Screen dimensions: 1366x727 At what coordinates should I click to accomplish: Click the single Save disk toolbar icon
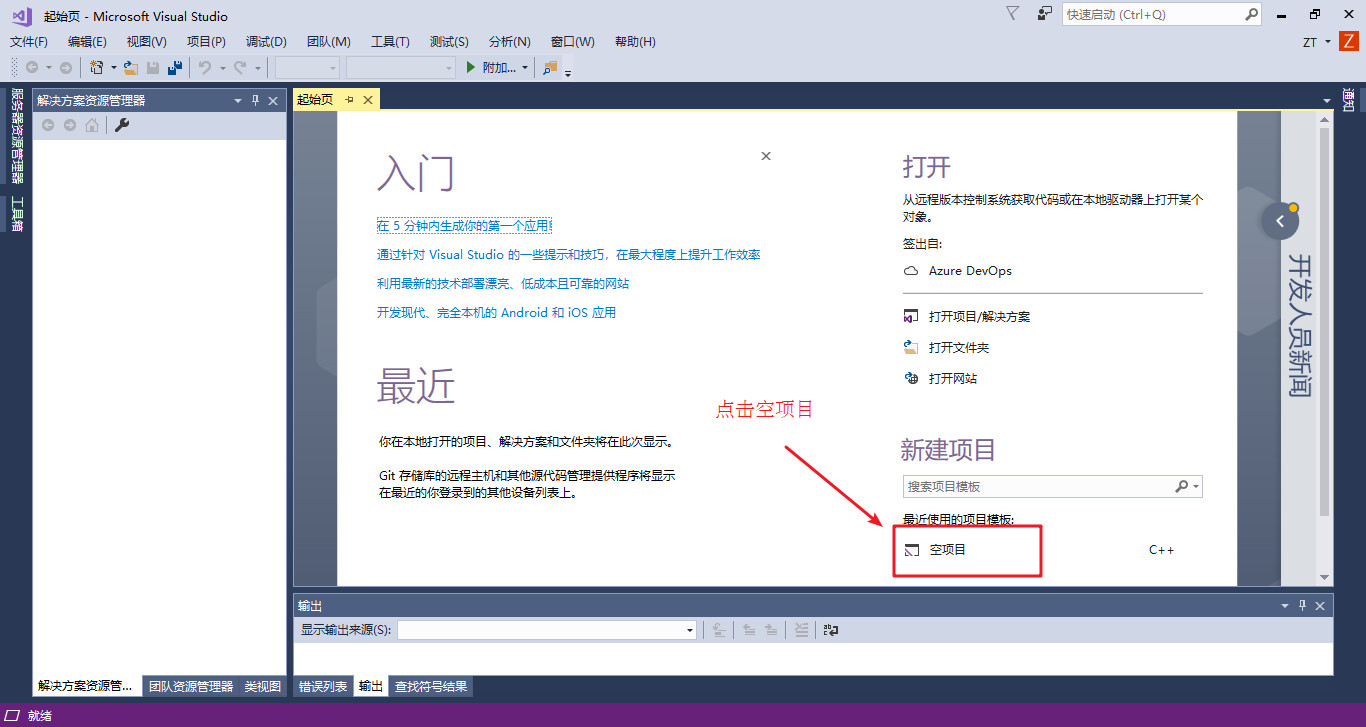[x=153, y=68]
